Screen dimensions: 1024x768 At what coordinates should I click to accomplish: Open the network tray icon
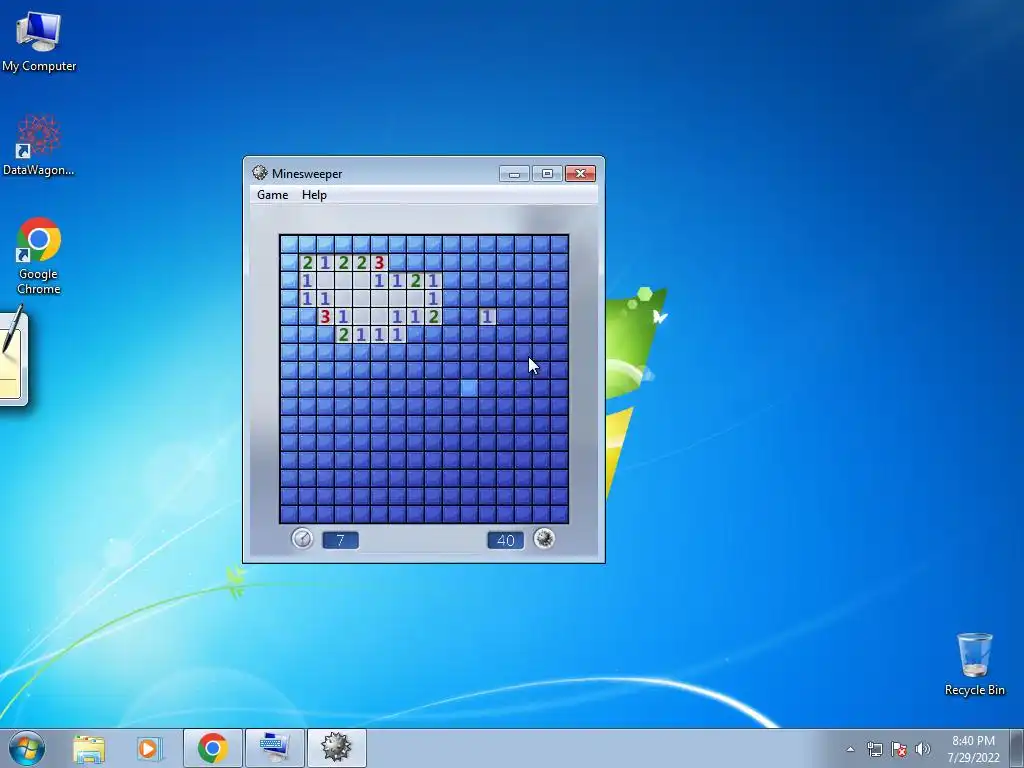(874, 749)
